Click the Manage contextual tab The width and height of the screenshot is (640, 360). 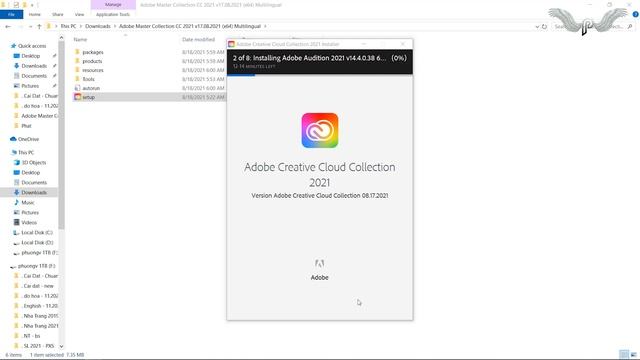coord(113,4)
